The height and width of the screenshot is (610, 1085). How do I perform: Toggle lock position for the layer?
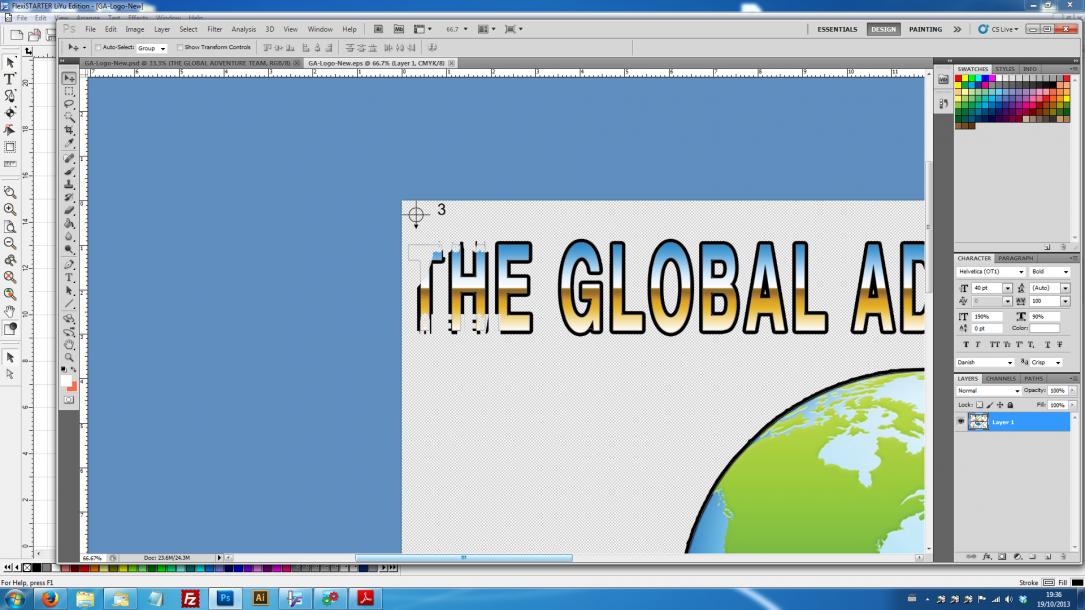(x=1000, y=405)
